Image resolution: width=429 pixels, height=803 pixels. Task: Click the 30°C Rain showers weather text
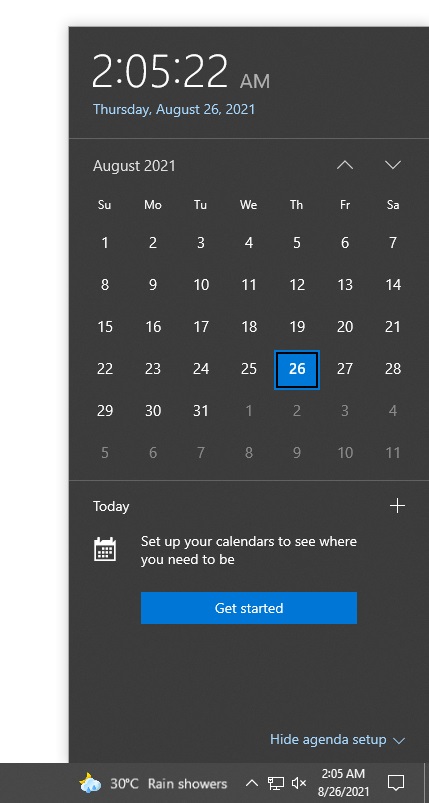pos(168,784)
